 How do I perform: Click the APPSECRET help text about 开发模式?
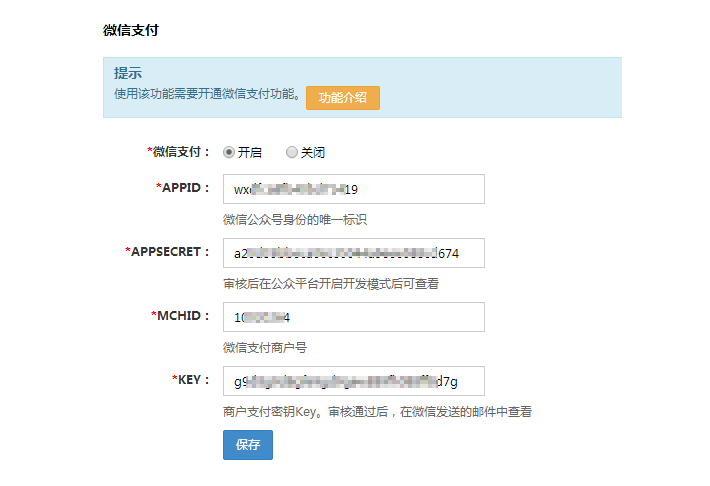[330, 283]
